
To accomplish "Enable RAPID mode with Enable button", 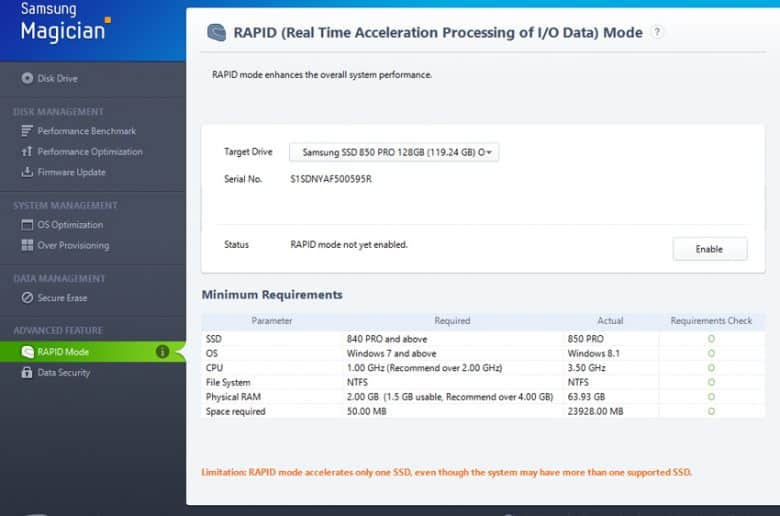I will coord(709,249).
